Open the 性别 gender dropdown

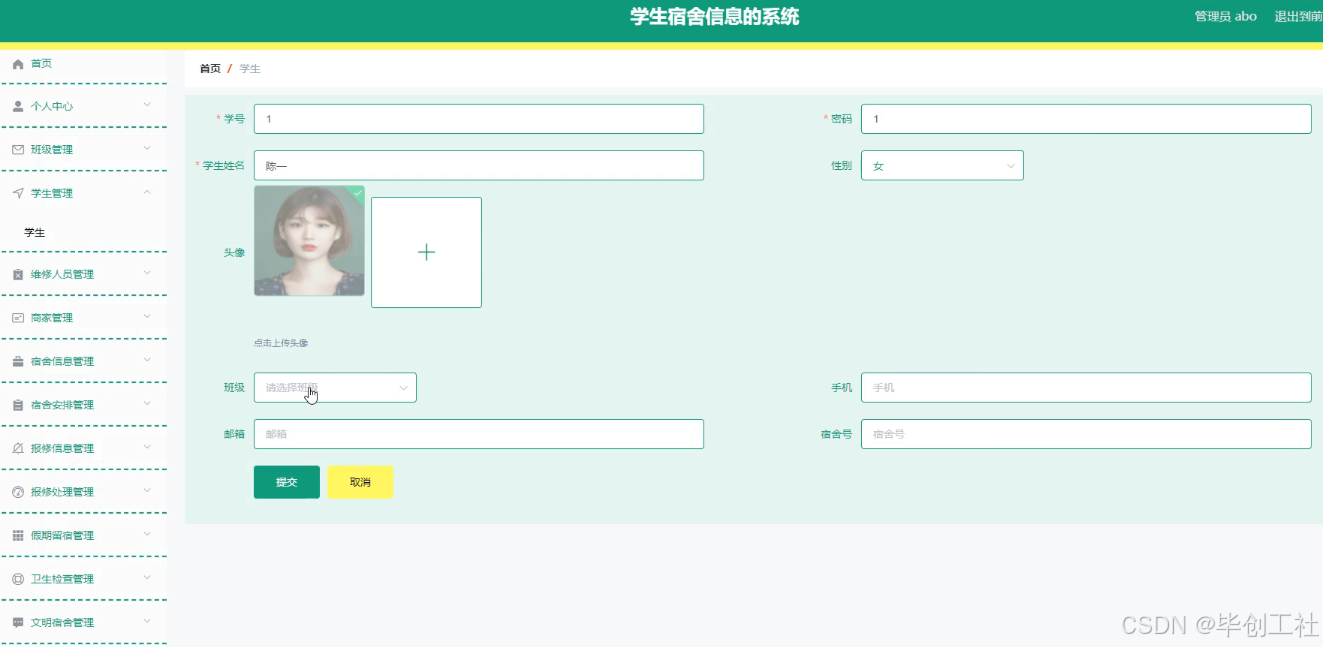(941, 165)
